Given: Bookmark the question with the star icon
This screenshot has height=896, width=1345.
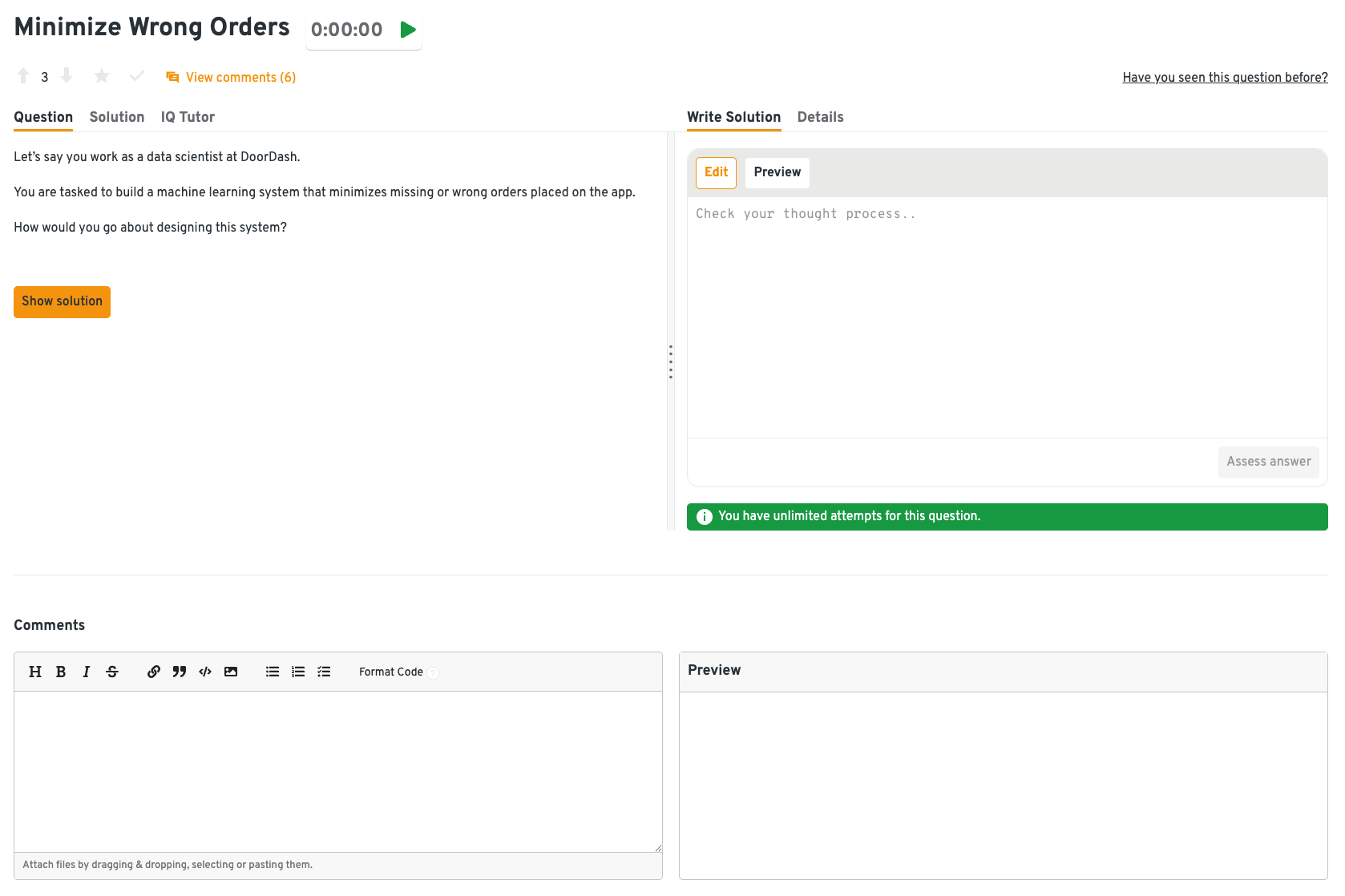Looking at the screenshot, I should point(102,76).
